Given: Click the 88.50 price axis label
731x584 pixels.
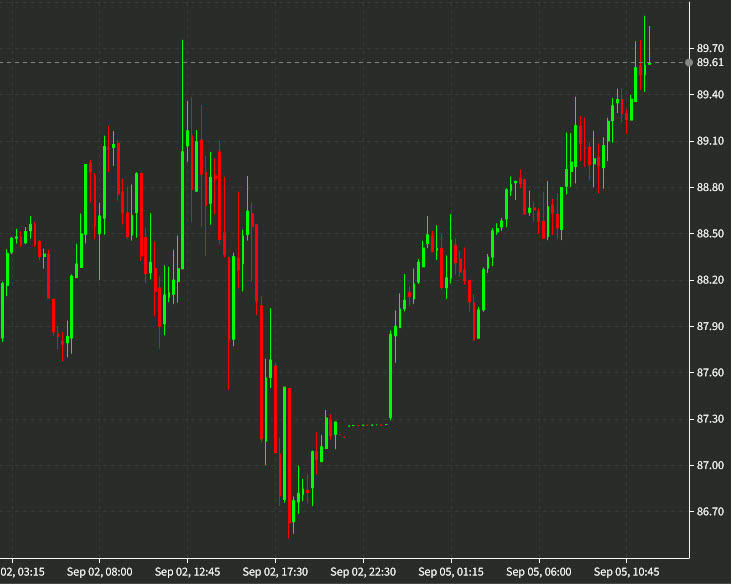Looking at the screenshot, I should pyautogui.click(x=710, y=234).
